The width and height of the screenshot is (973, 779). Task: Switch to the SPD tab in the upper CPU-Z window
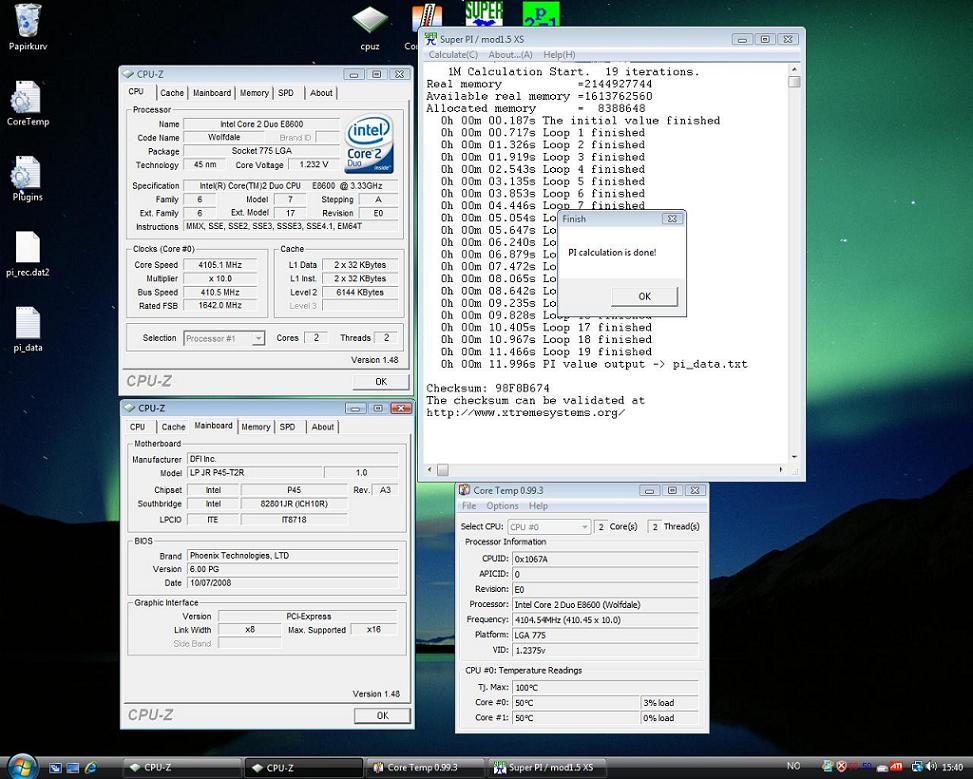[285, 92]
